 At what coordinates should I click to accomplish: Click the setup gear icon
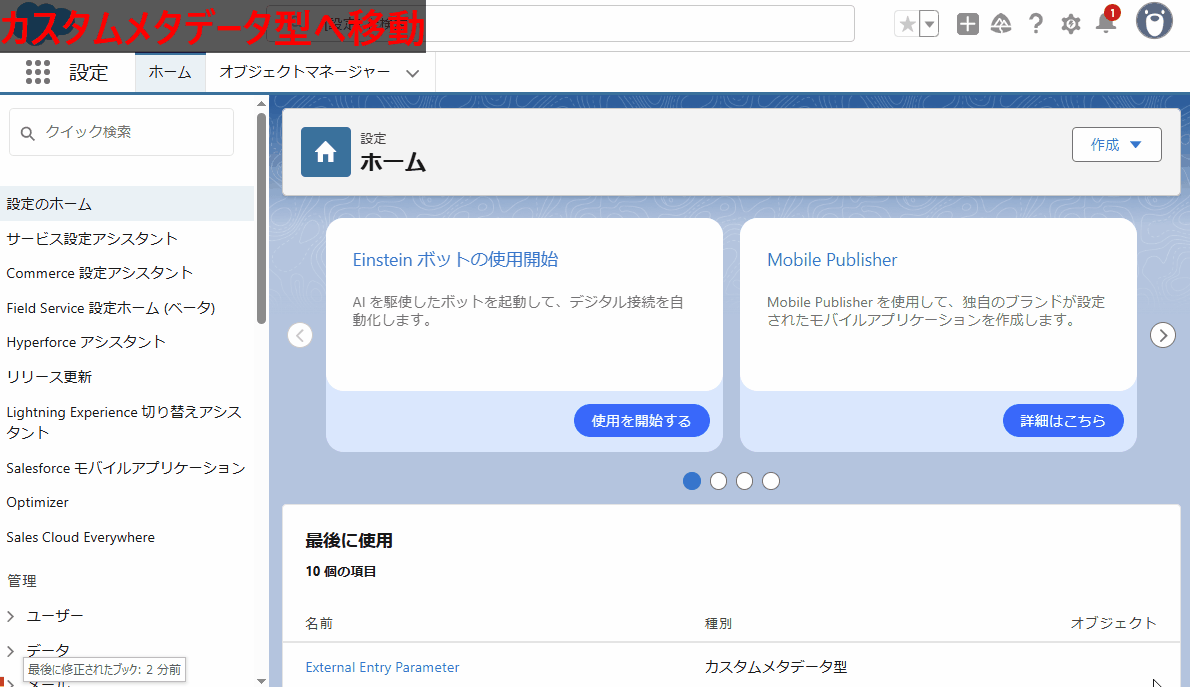coord(1071,24)
